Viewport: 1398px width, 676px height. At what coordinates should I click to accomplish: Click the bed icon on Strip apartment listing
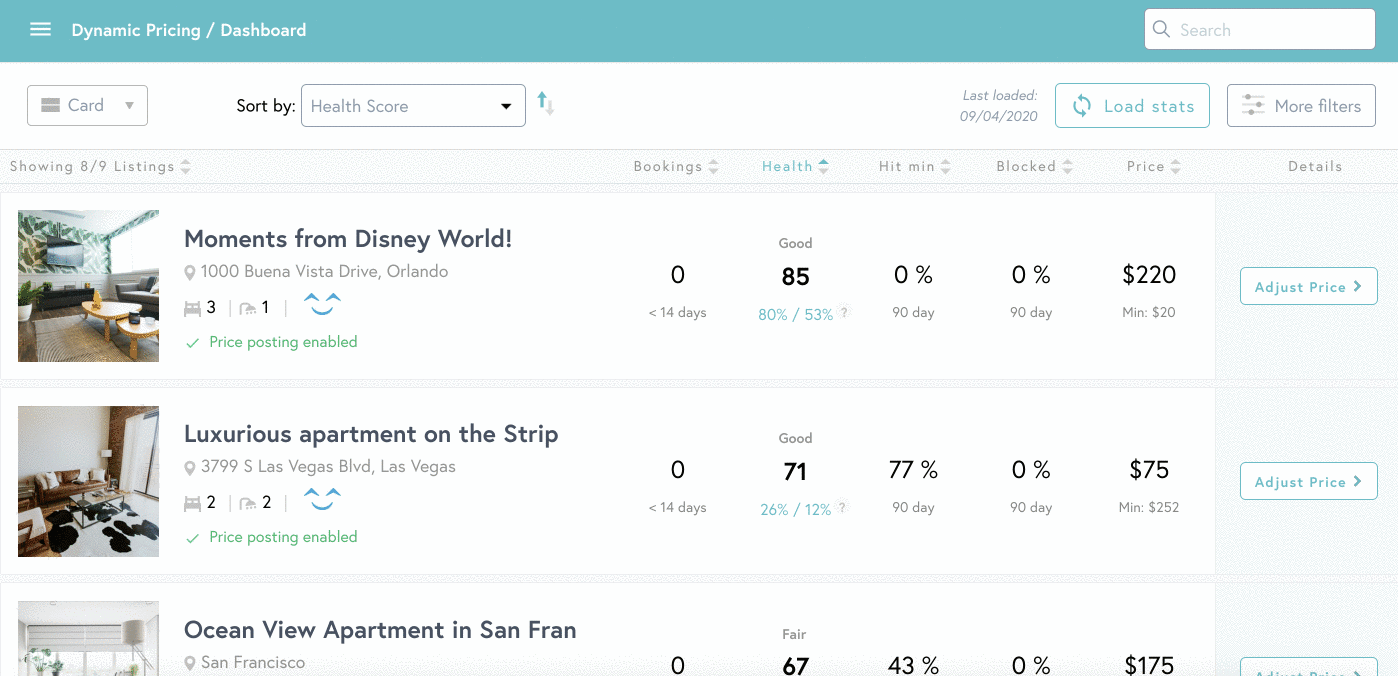coord(193,504)
